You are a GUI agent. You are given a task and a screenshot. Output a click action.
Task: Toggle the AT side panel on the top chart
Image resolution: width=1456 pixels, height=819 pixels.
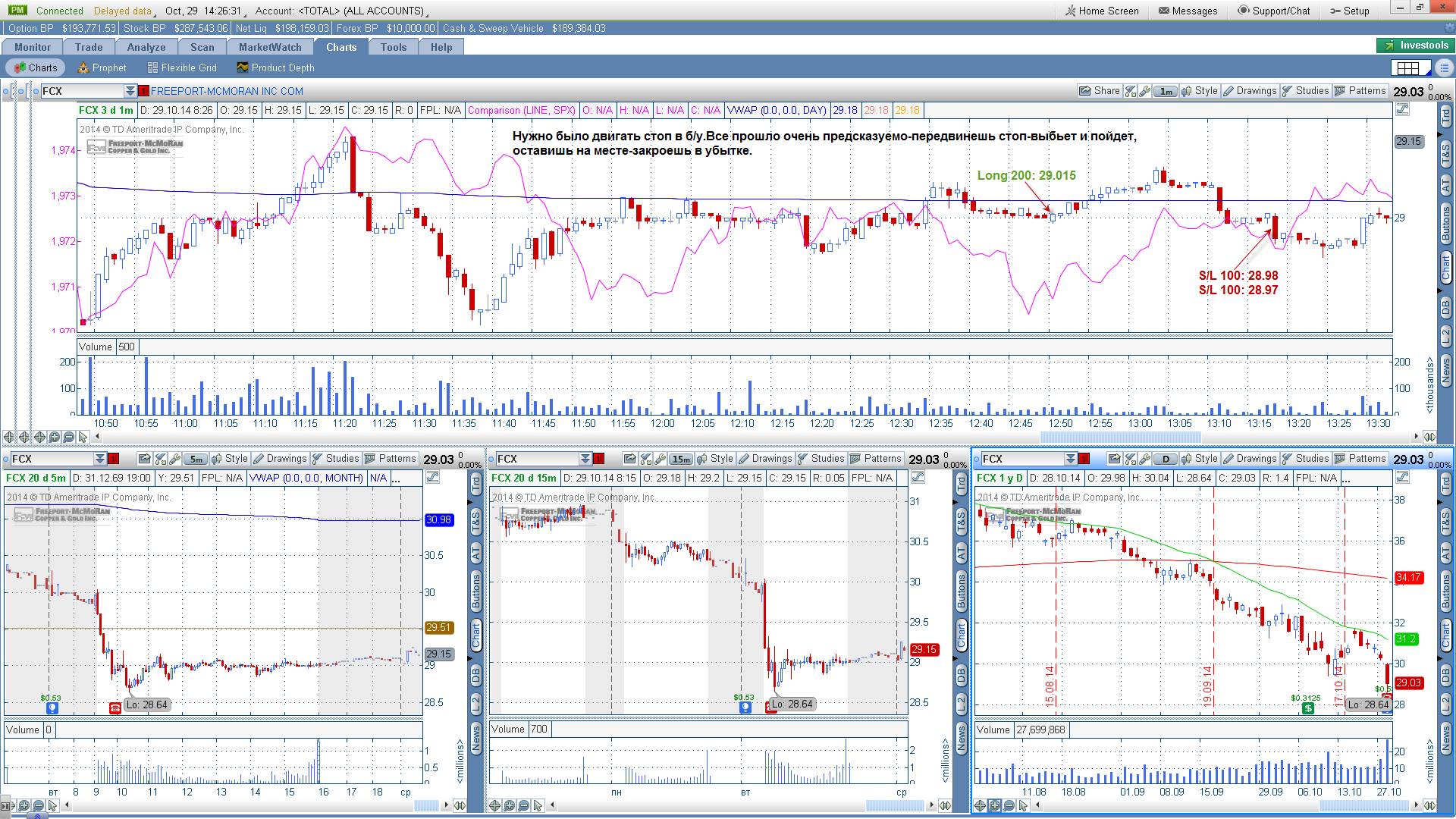tap(1446, 185)
